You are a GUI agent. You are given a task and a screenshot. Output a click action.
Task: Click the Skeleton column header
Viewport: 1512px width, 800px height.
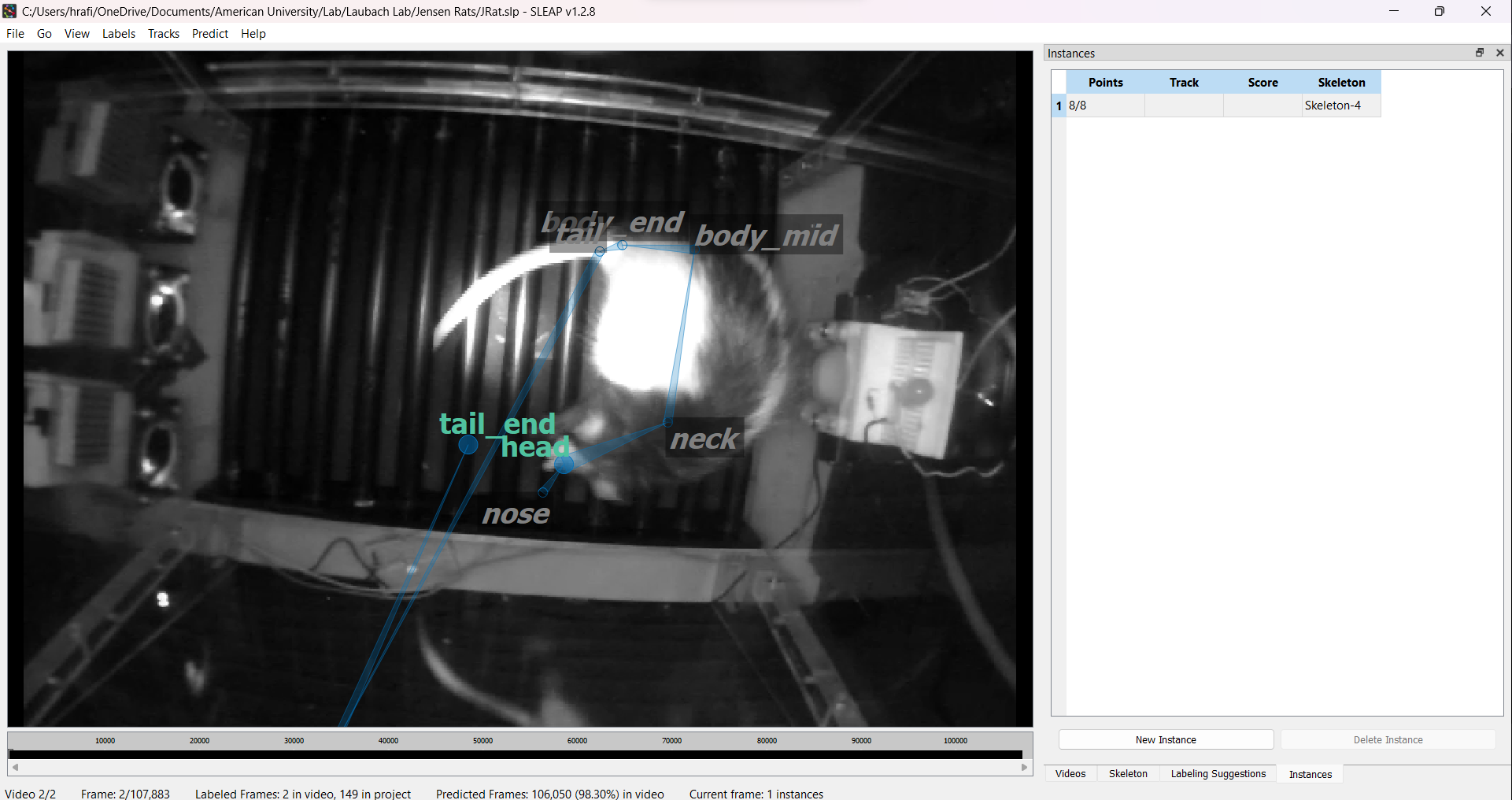[1342, 83]
